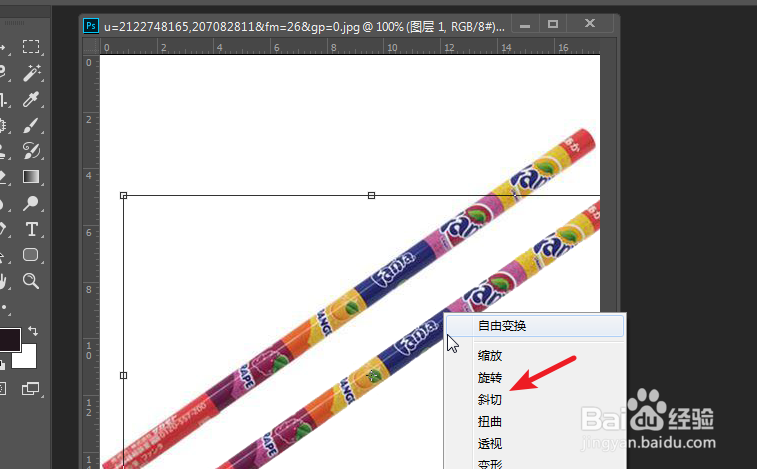Minimize the document window
Image resolution: width=757 pixels, height=469 pixels.
click(x=525, y=25)
